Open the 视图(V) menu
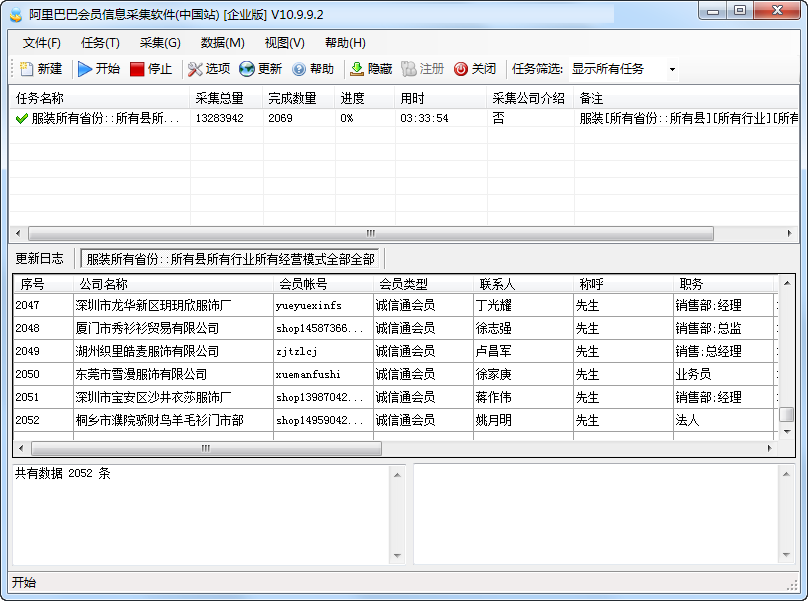The width and height of the screenshot is (808, 601). point(284,43)
